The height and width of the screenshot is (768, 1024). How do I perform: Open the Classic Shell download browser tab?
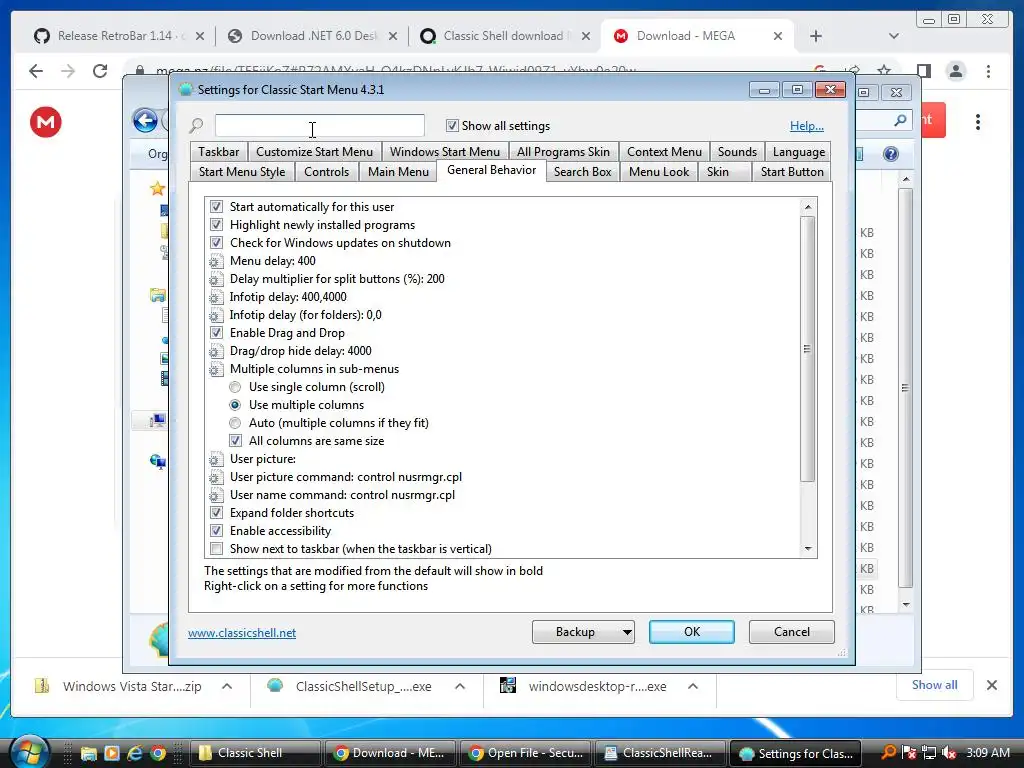504,36
